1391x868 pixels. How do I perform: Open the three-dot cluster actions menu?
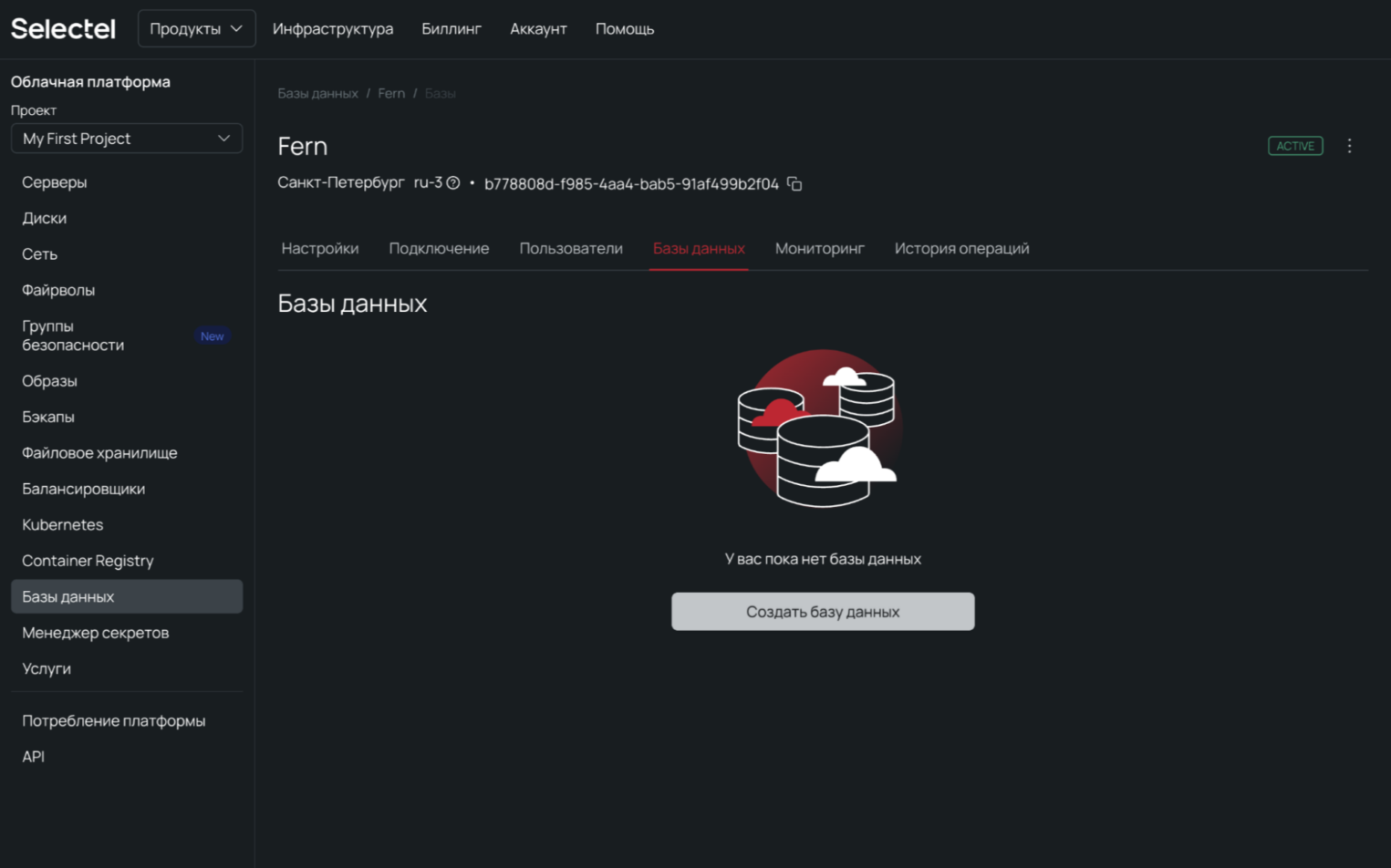(x=1349, y=146)
